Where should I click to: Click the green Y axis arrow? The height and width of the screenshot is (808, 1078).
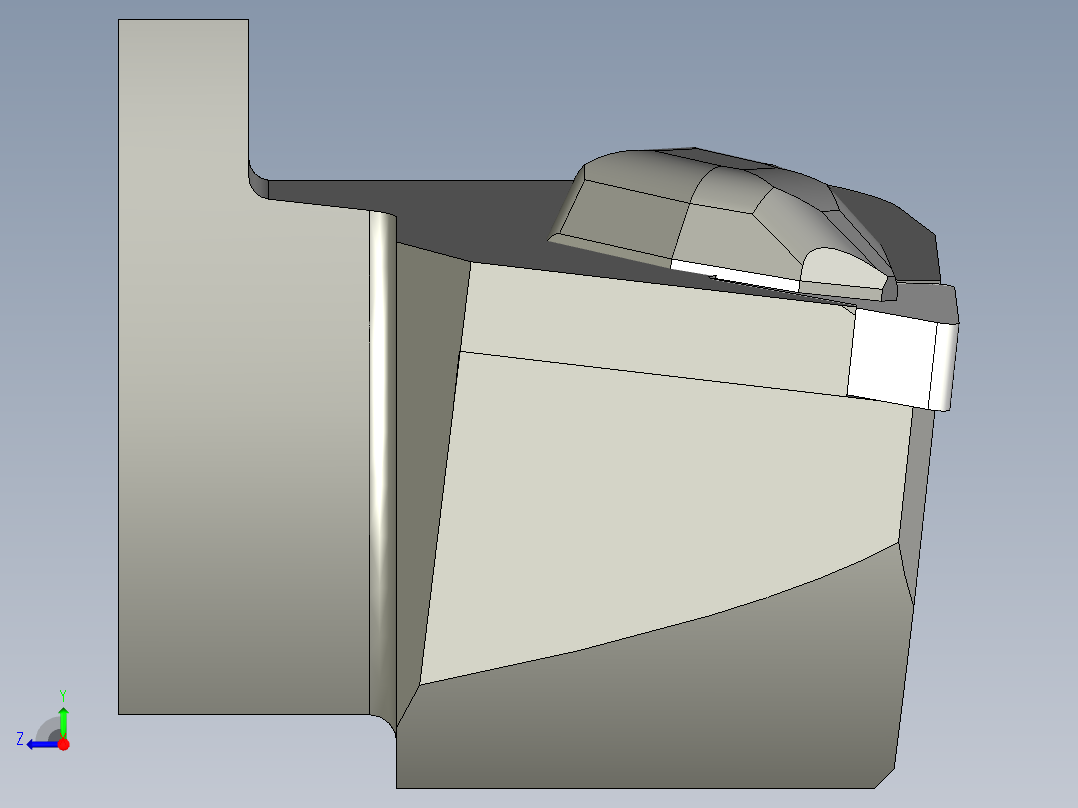(x=64, y=722)
